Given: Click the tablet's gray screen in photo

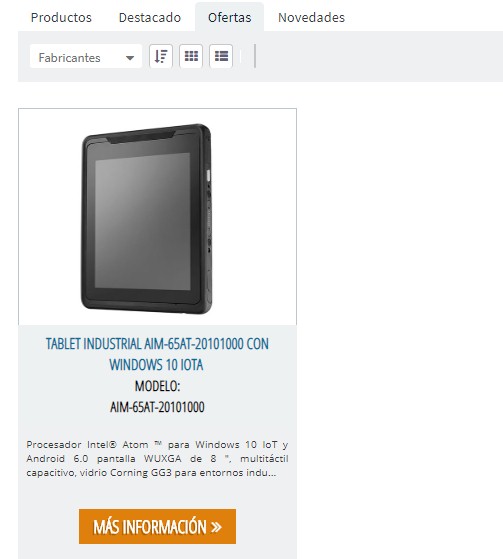Looking at the screenshot, I should (143, 221).
